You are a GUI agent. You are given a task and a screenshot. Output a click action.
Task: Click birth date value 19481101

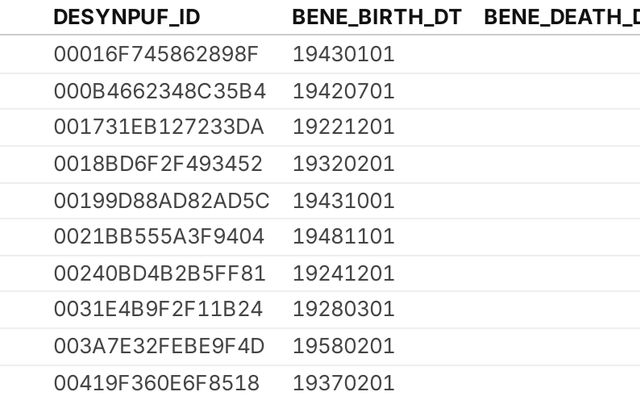pyautogui.click(x=343, y=237)
